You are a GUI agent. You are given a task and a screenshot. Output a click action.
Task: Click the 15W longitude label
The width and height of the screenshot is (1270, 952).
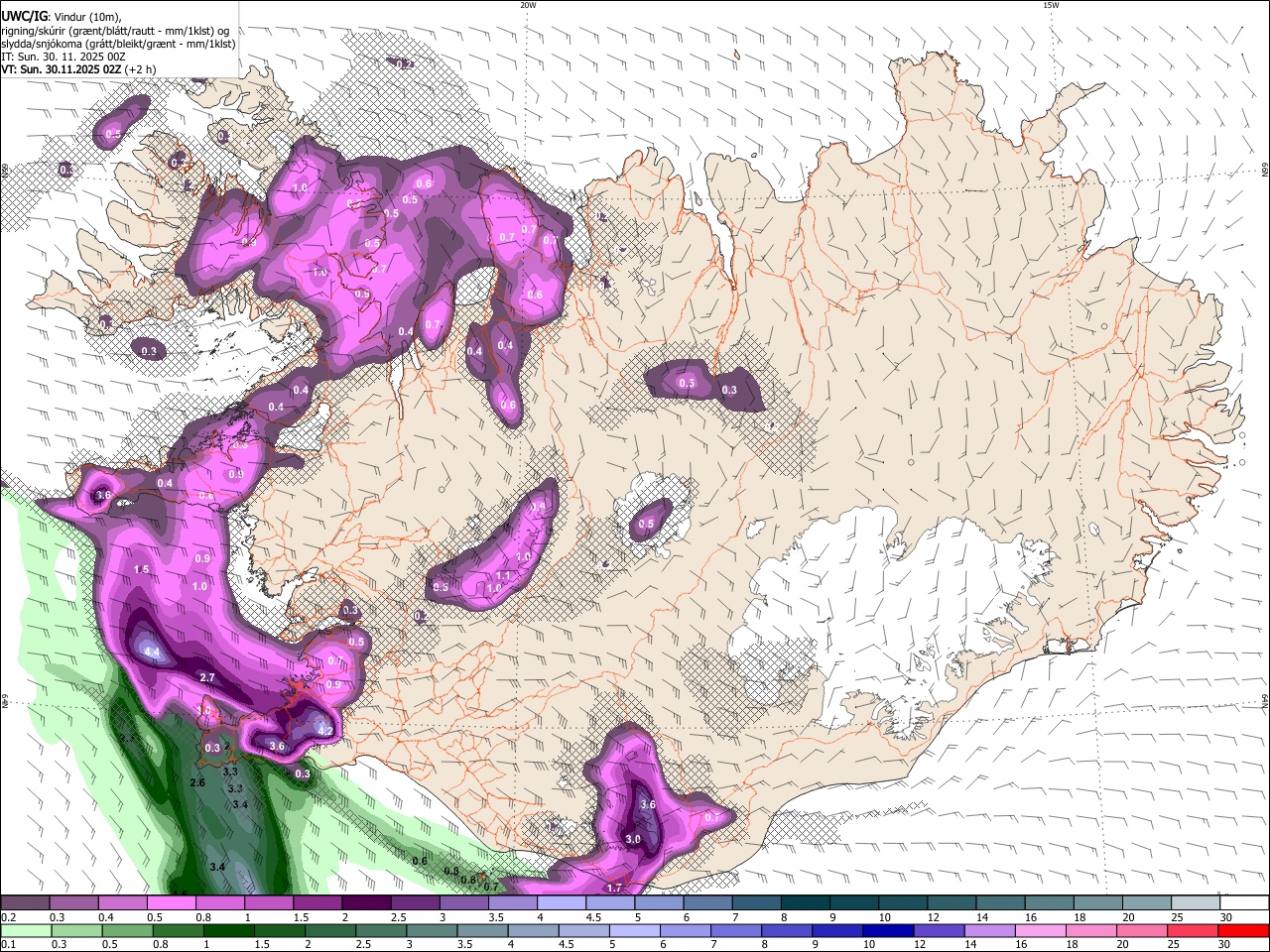point(1051,5)
